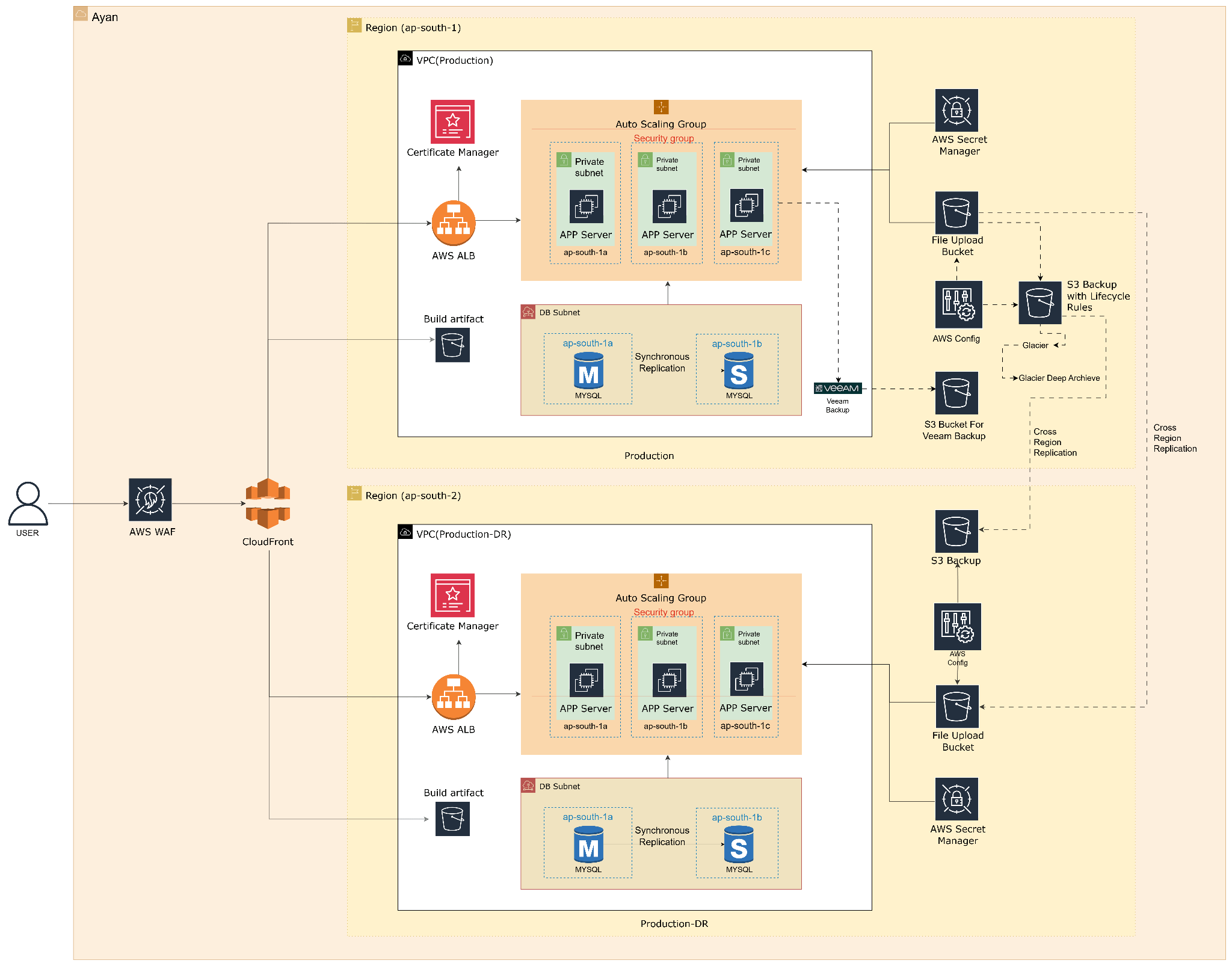Click the Production AWS Config icon
This screenshot has height=966, width=1232.
[x=958, y=304]
